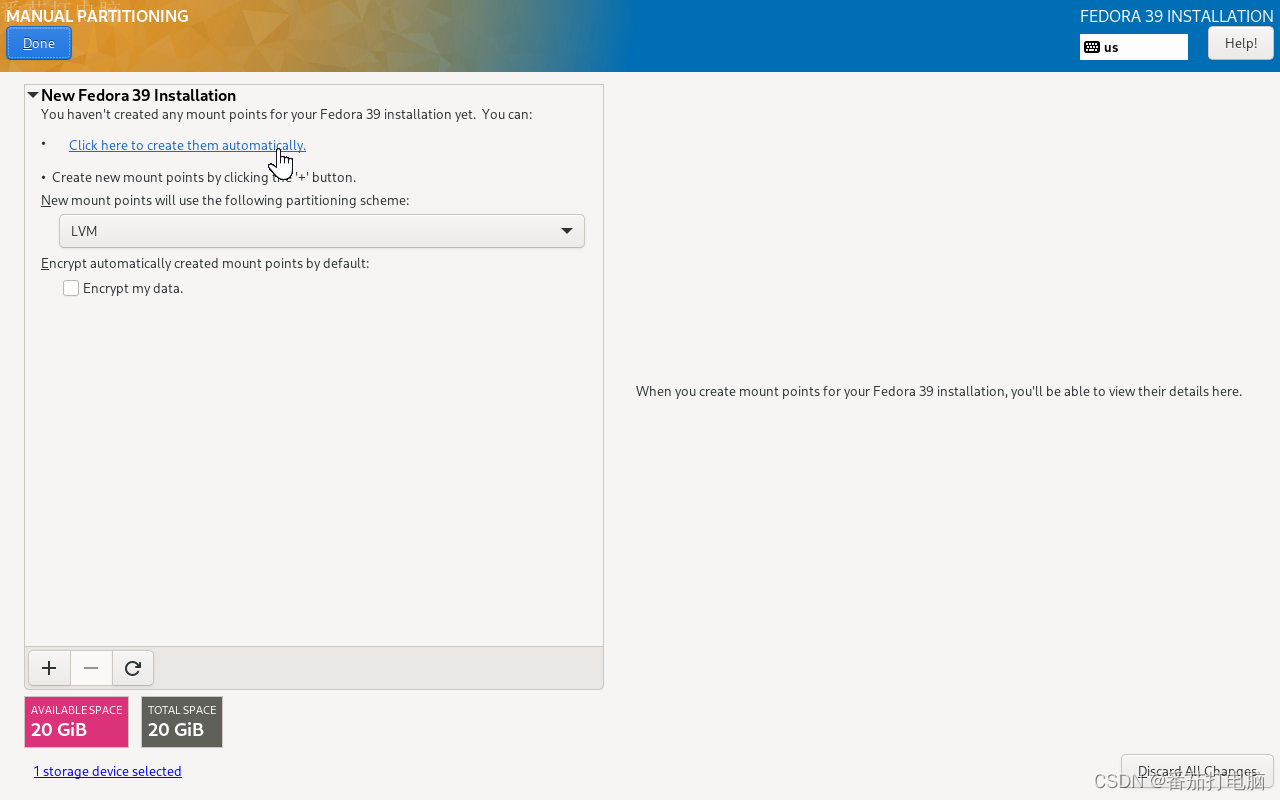Click the TOTAL SPACE 20 GiB box
This screenshot has width=1280, height=800.
182,722
